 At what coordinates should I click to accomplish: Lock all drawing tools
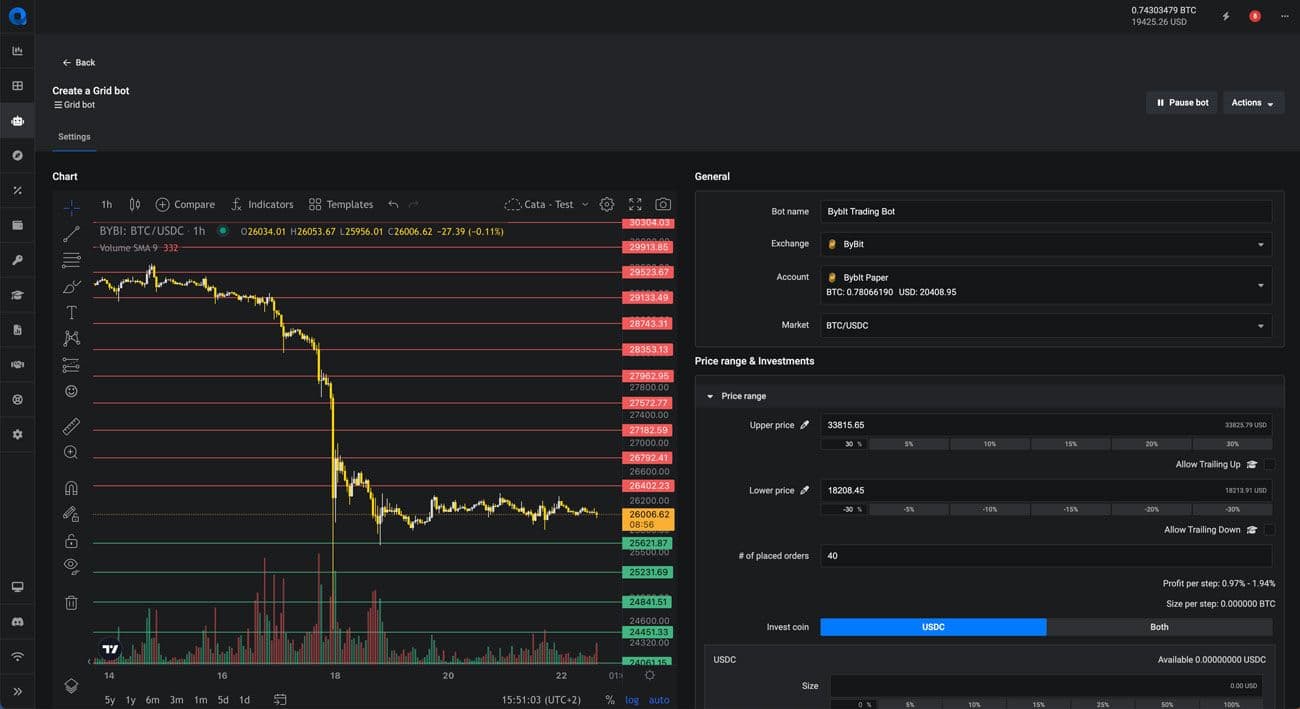[71, 541]
